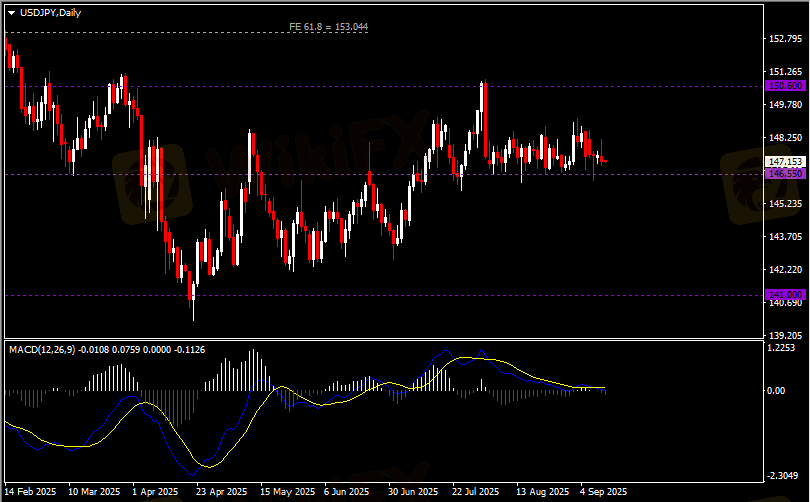Click the 23 Apr 2025 date label
This screenshot has height=502, width=810.
(x=221, y=492)
